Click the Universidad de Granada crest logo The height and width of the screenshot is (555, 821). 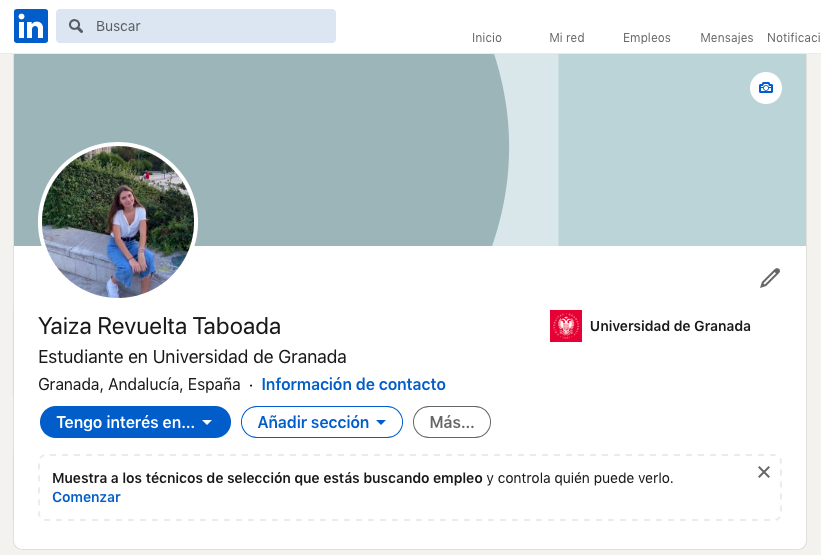coord(566,326)
